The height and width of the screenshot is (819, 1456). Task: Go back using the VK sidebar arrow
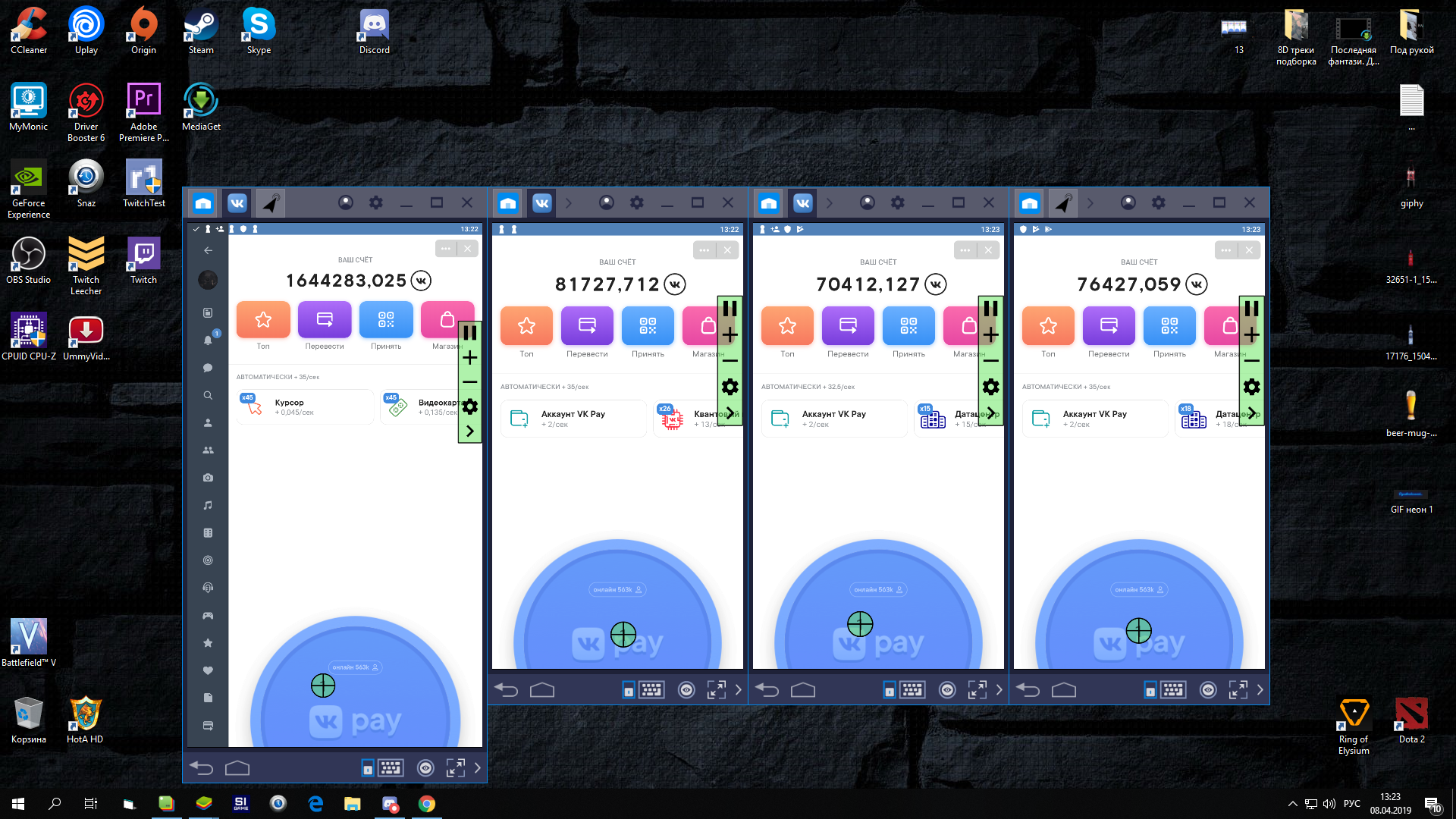coord(208,250)
